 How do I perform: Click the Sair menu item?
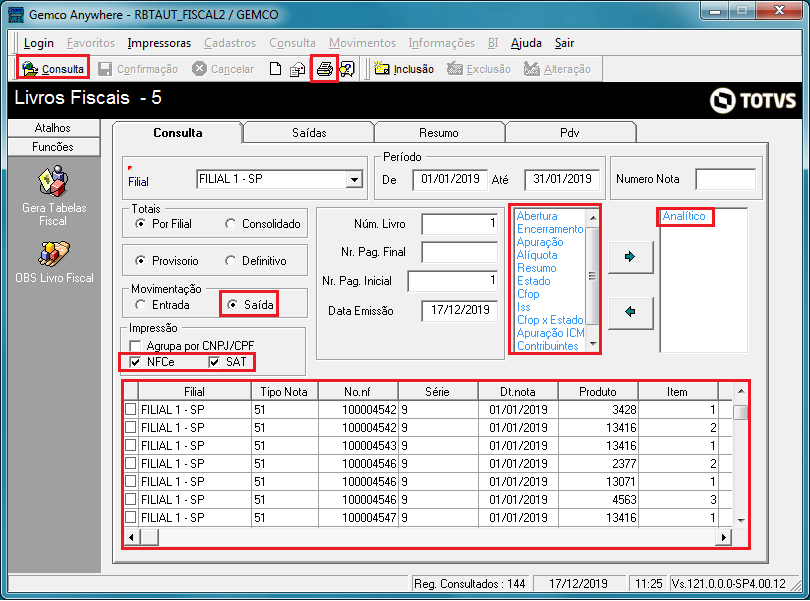coord(564,43)
